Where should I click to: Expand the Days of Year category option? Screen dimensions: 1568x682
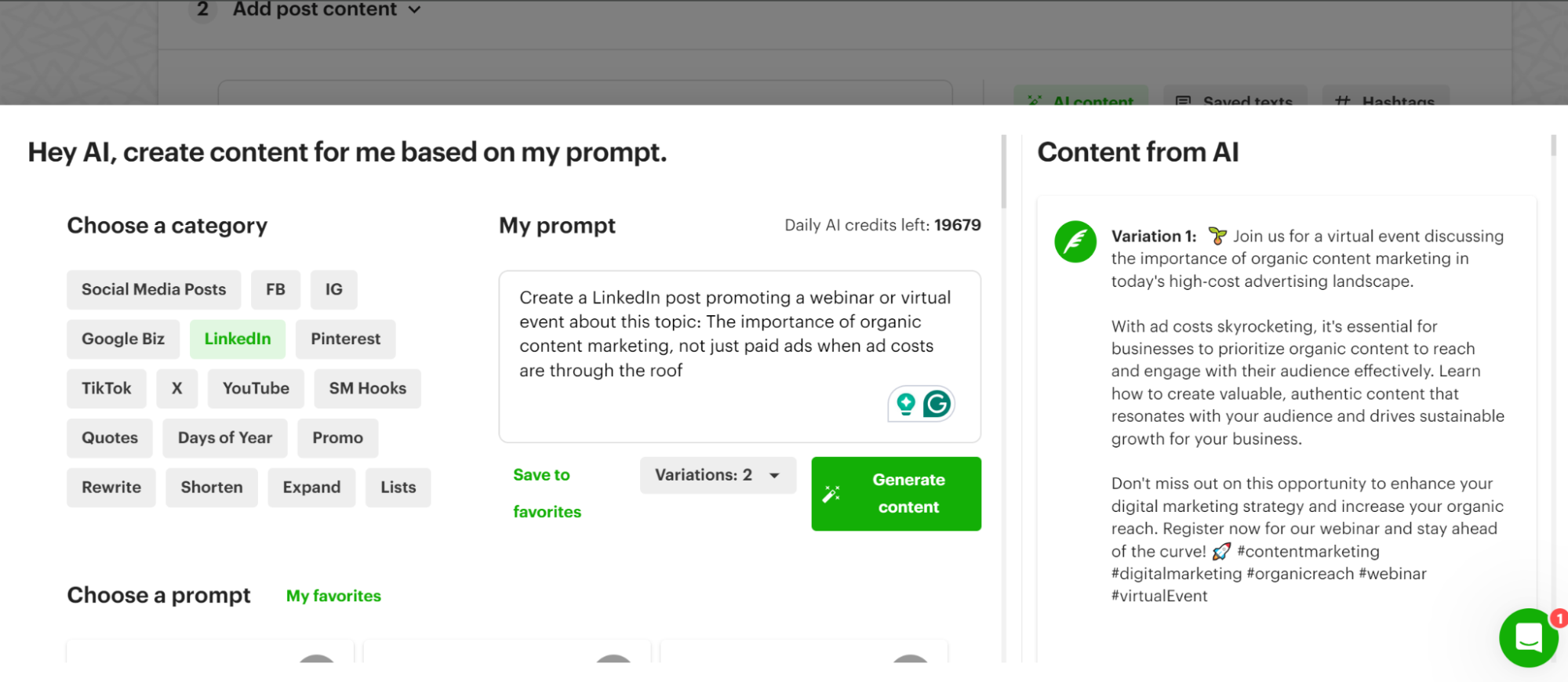pos(224,437)
